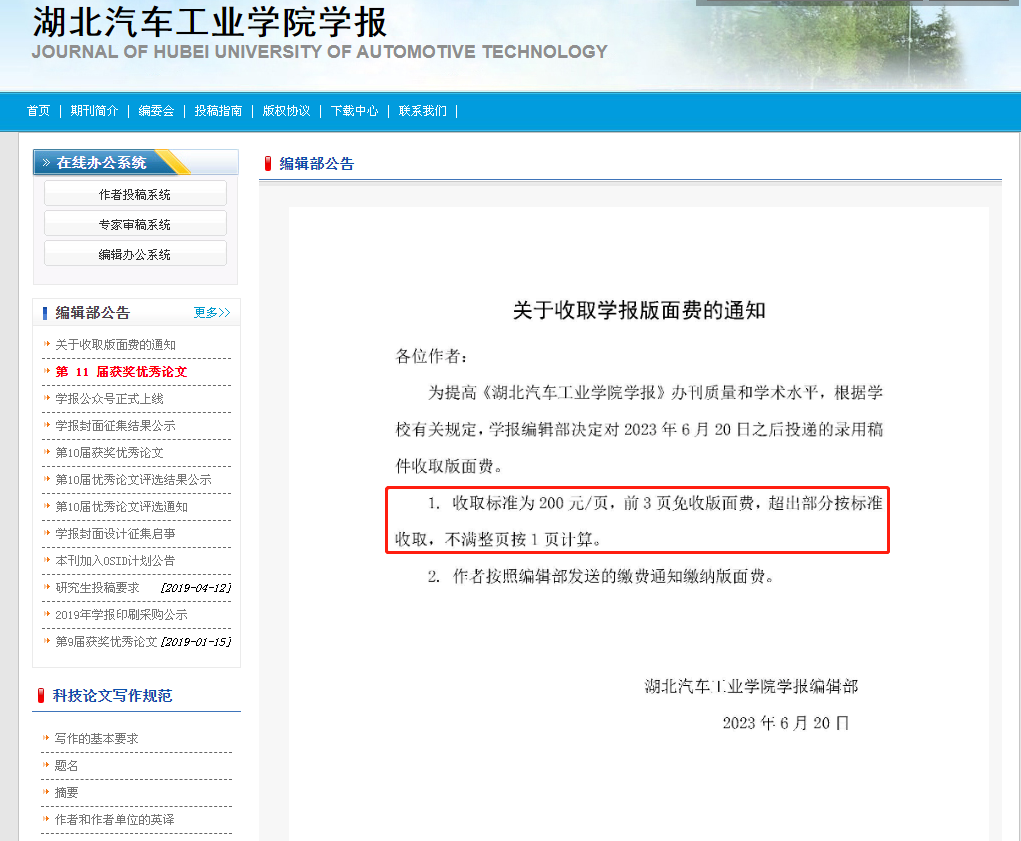The height and width of the screenshot is (841, 1021).
Task: Click the date [2019-04-12]
Action: [x=196, y=588]
